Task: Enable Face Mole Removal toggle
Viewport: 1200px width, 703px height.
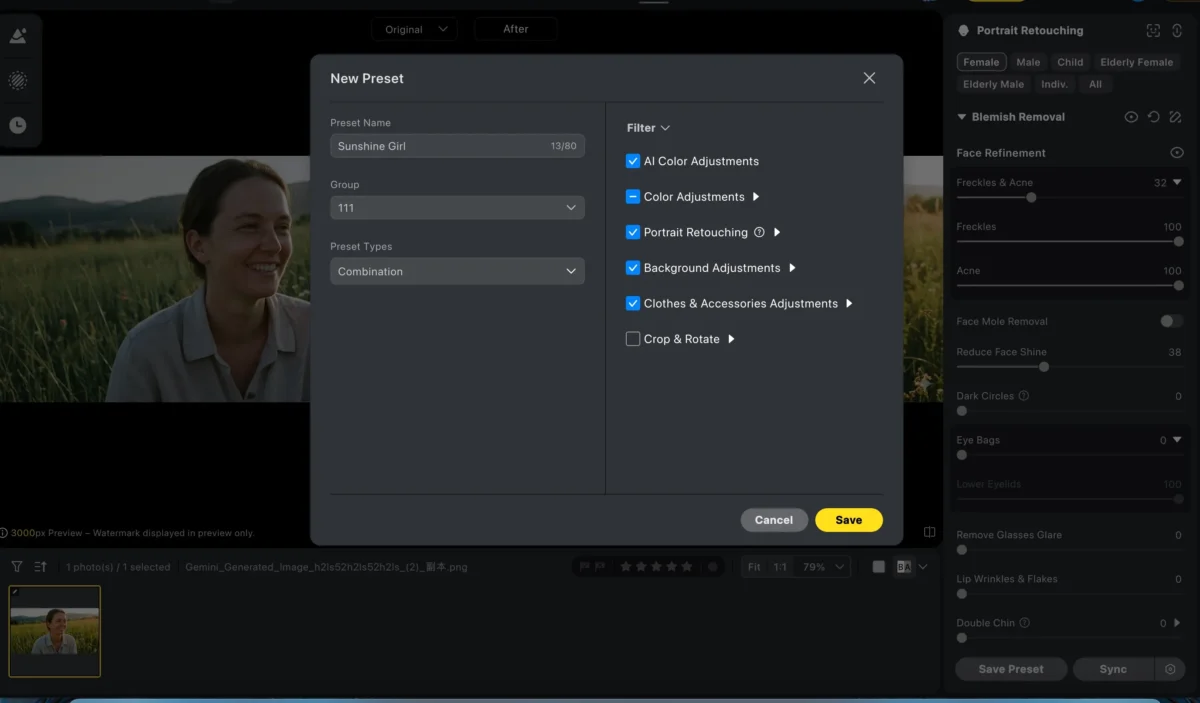Action: (x=1171, y=321)
